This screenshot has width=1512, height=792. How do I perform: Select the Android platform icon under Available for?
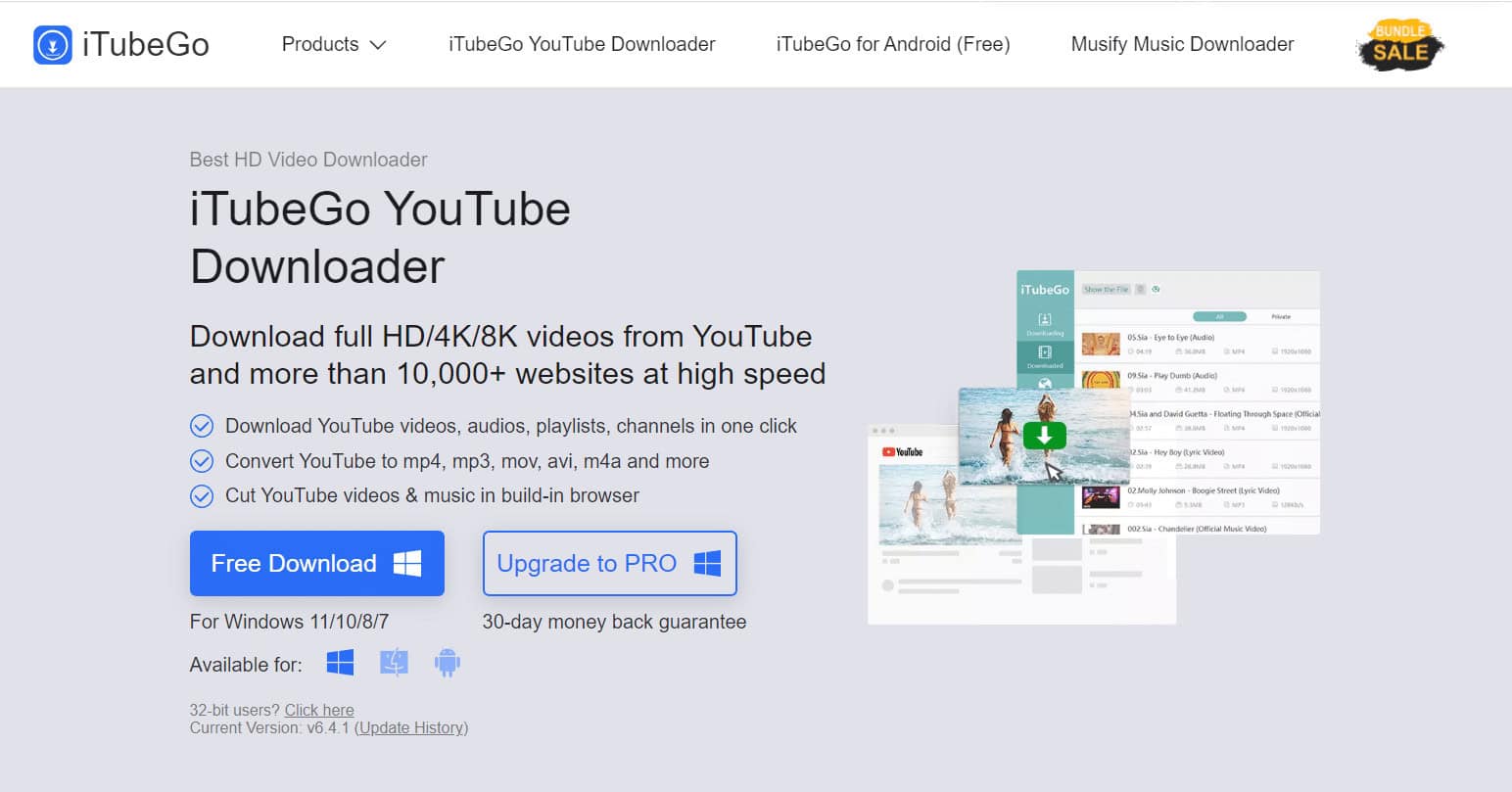coord(447,663)
